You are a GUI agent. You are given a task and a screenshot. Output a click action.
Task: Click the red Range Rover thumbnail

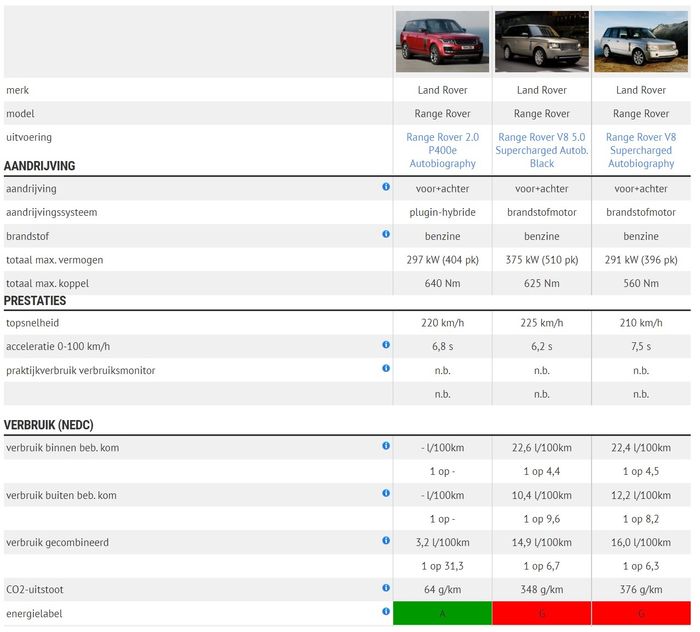point(442,42)
